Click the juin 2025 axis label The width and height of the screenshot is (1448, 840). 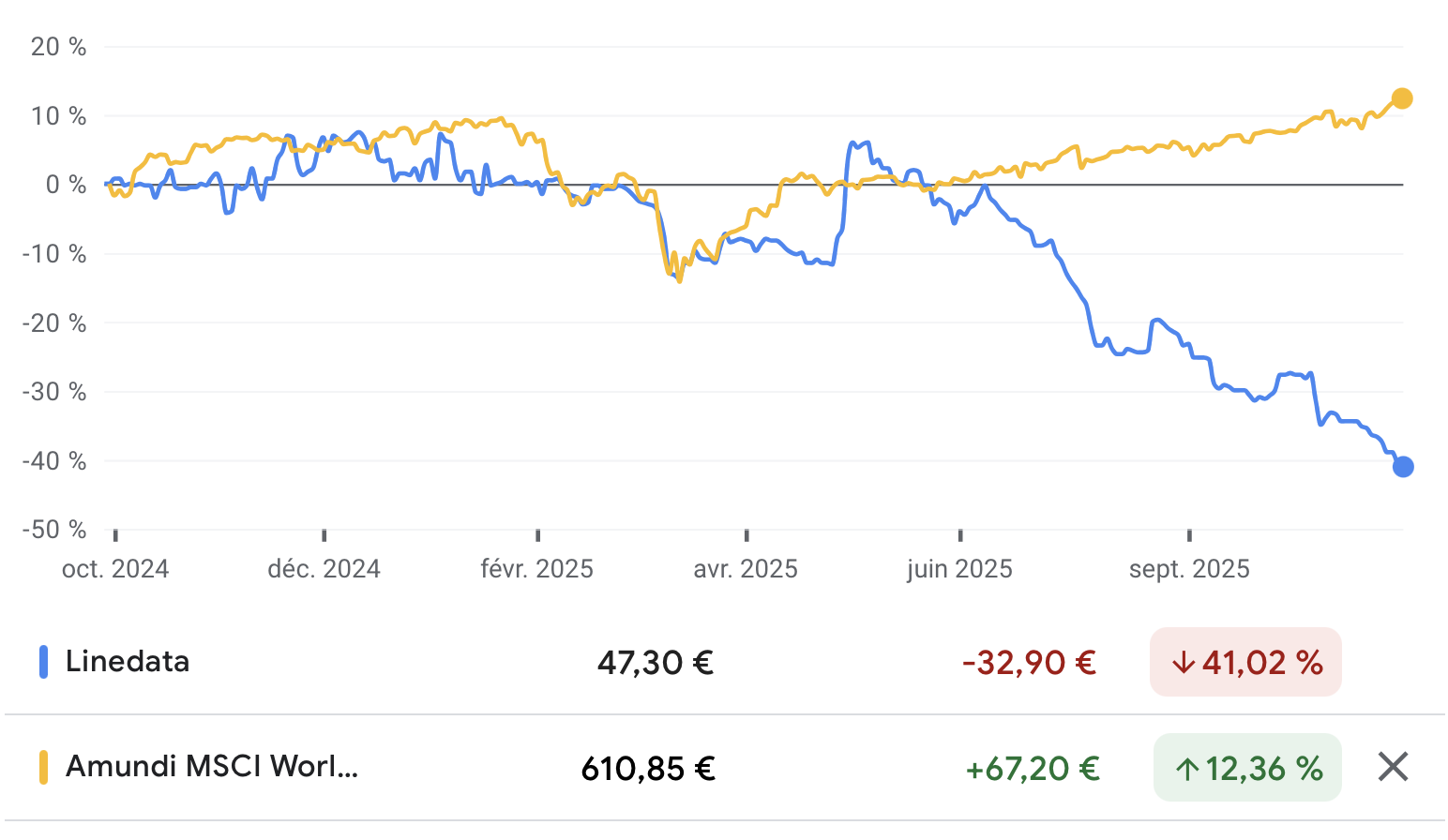(959, 569)
